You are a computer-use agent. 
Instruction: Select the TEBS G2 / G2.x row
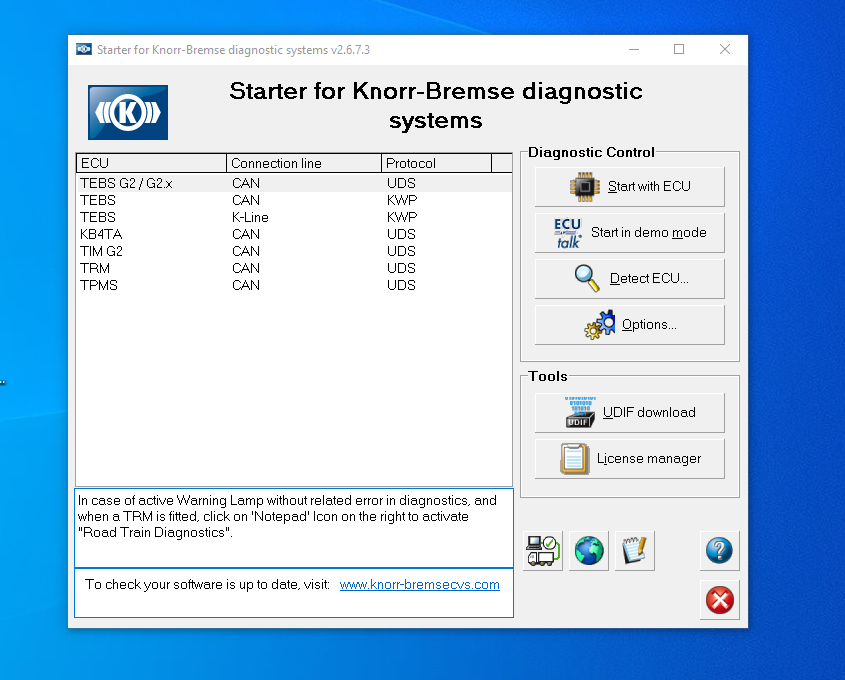coord(294,183)
